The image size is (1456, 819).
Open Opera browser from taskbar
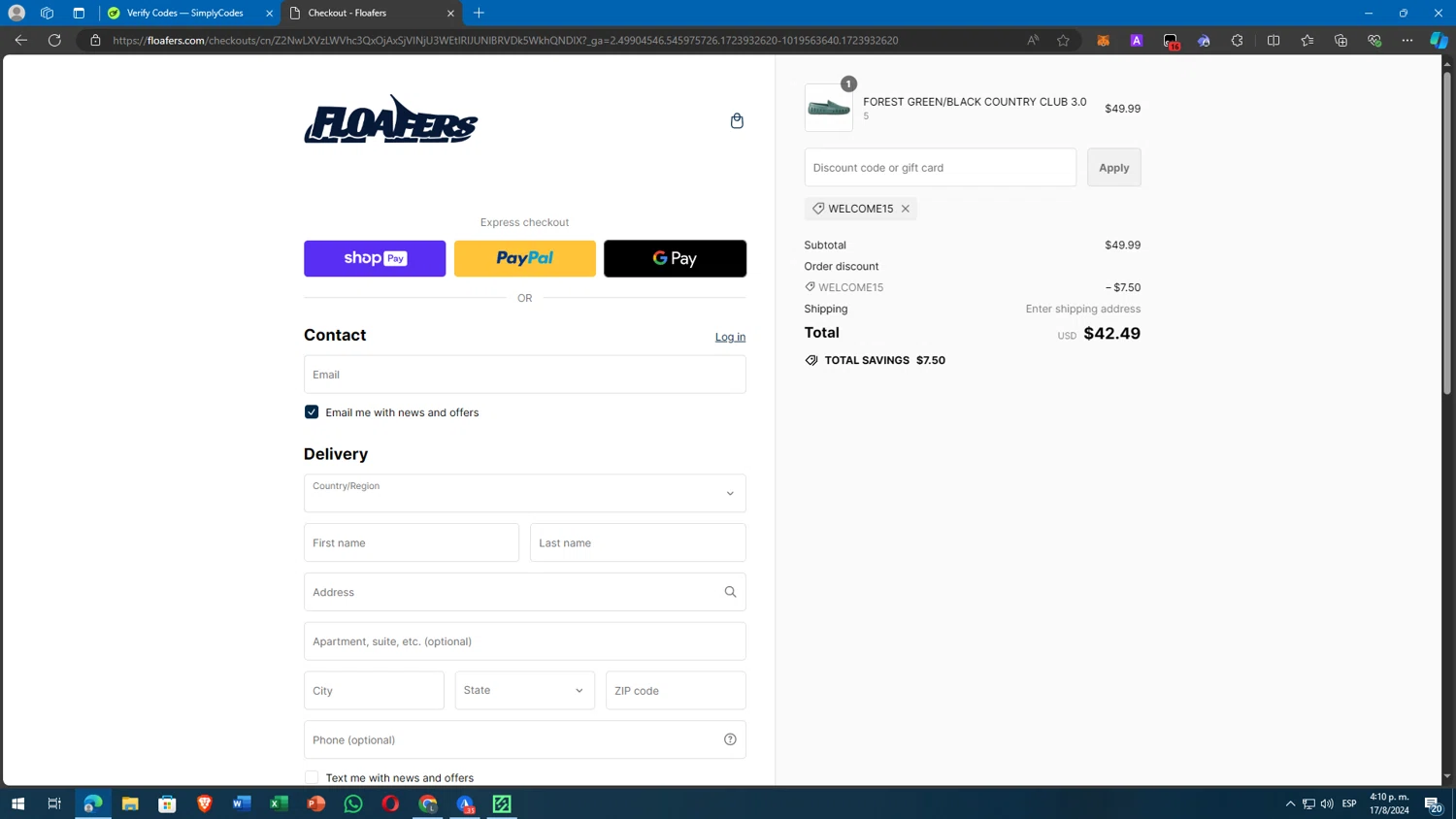(390, 803)
